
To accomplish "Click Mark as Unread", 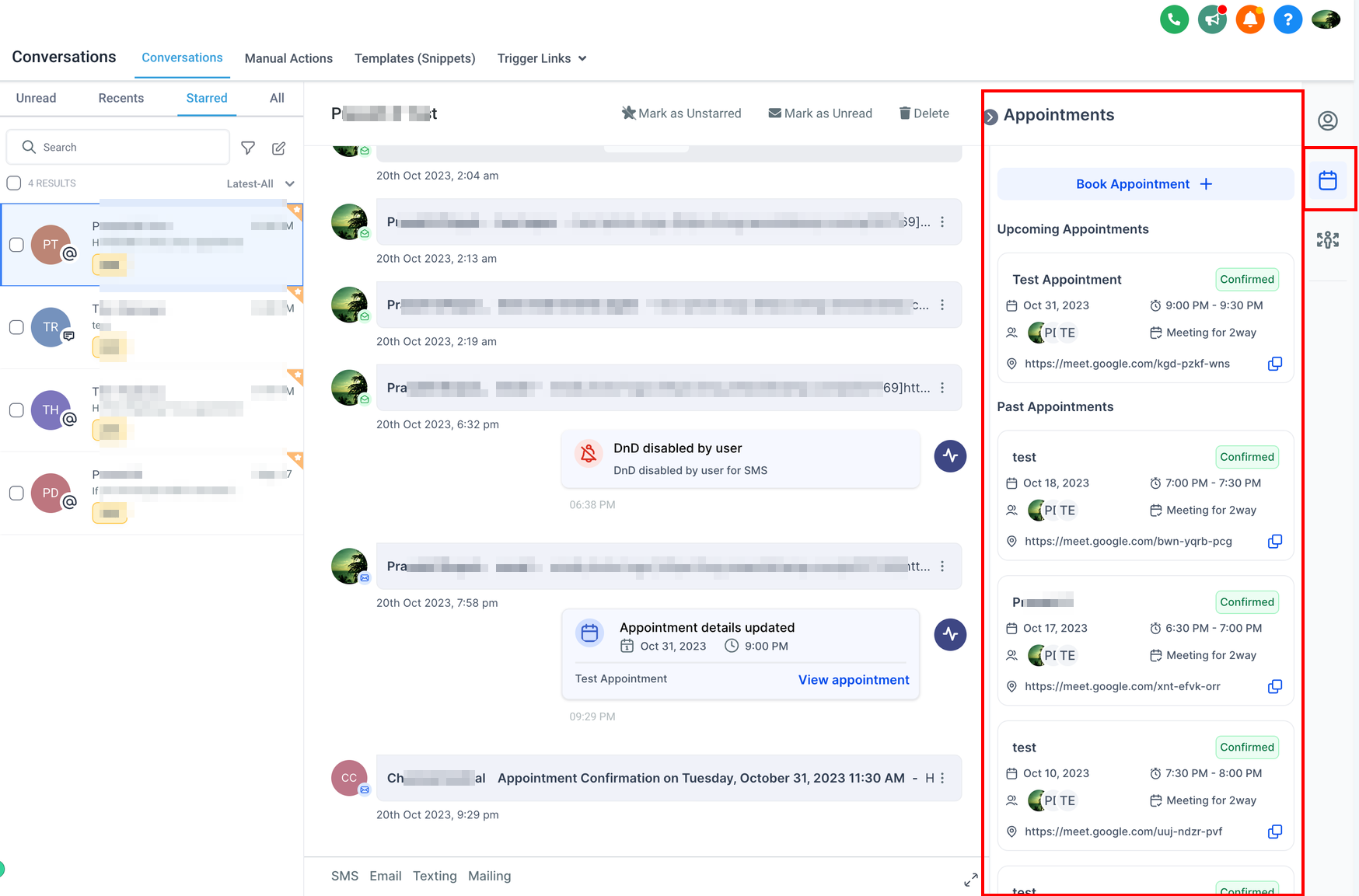I will pos(820,113).
